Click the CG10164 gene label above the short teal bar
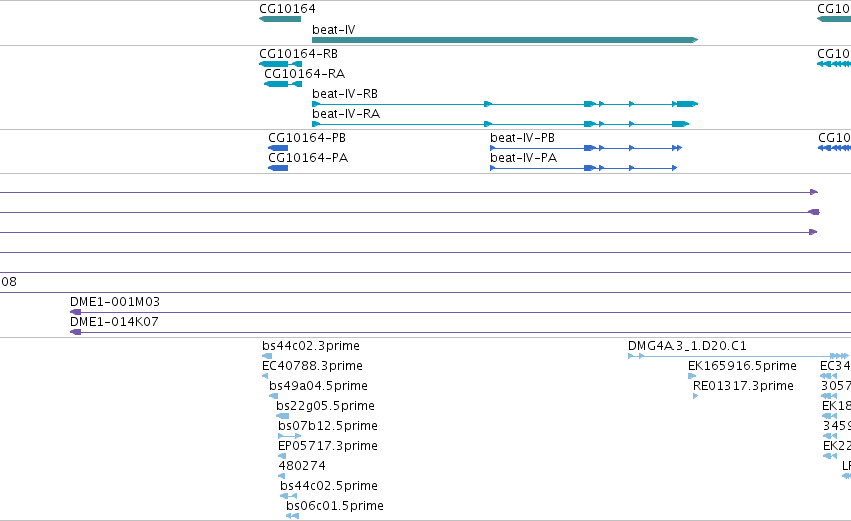The image size is (851, 521). coord(288,9)
